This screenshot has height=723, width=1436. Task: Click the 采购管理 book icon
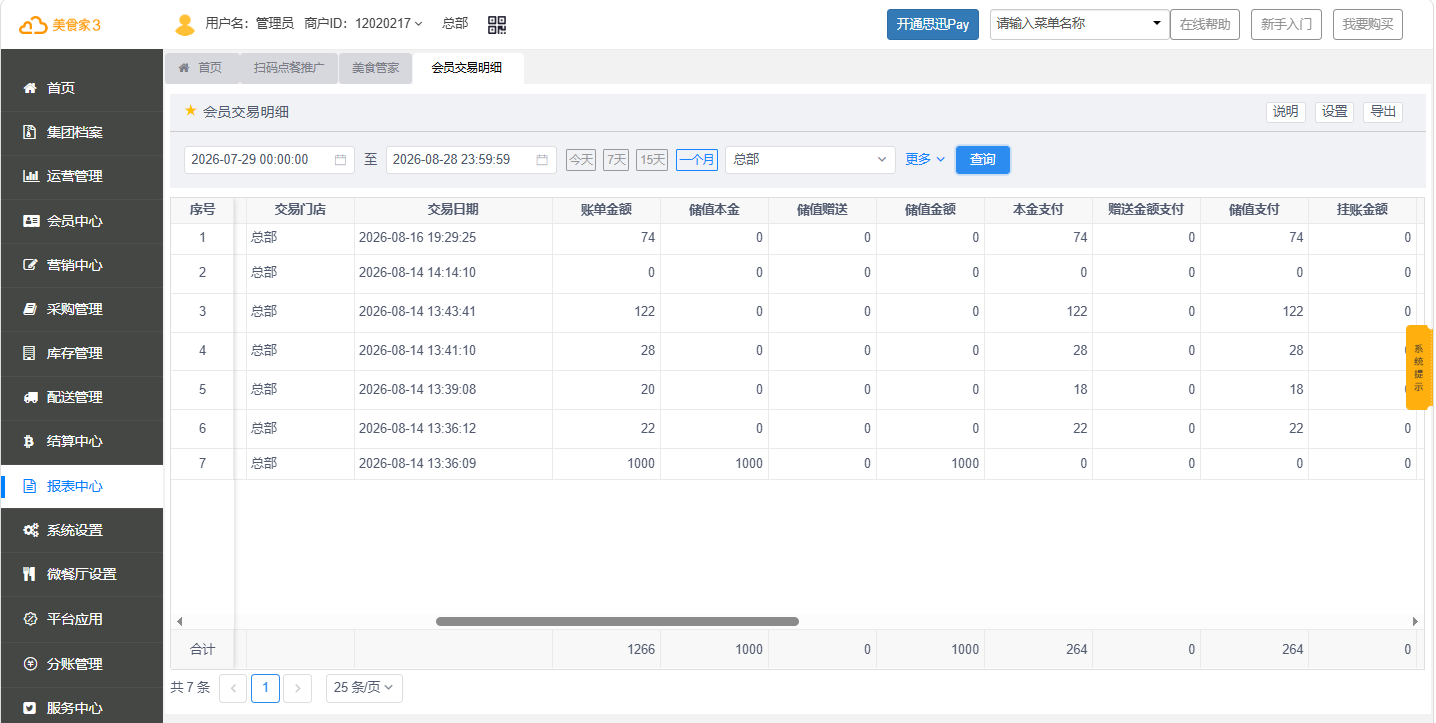coord(30,309)
